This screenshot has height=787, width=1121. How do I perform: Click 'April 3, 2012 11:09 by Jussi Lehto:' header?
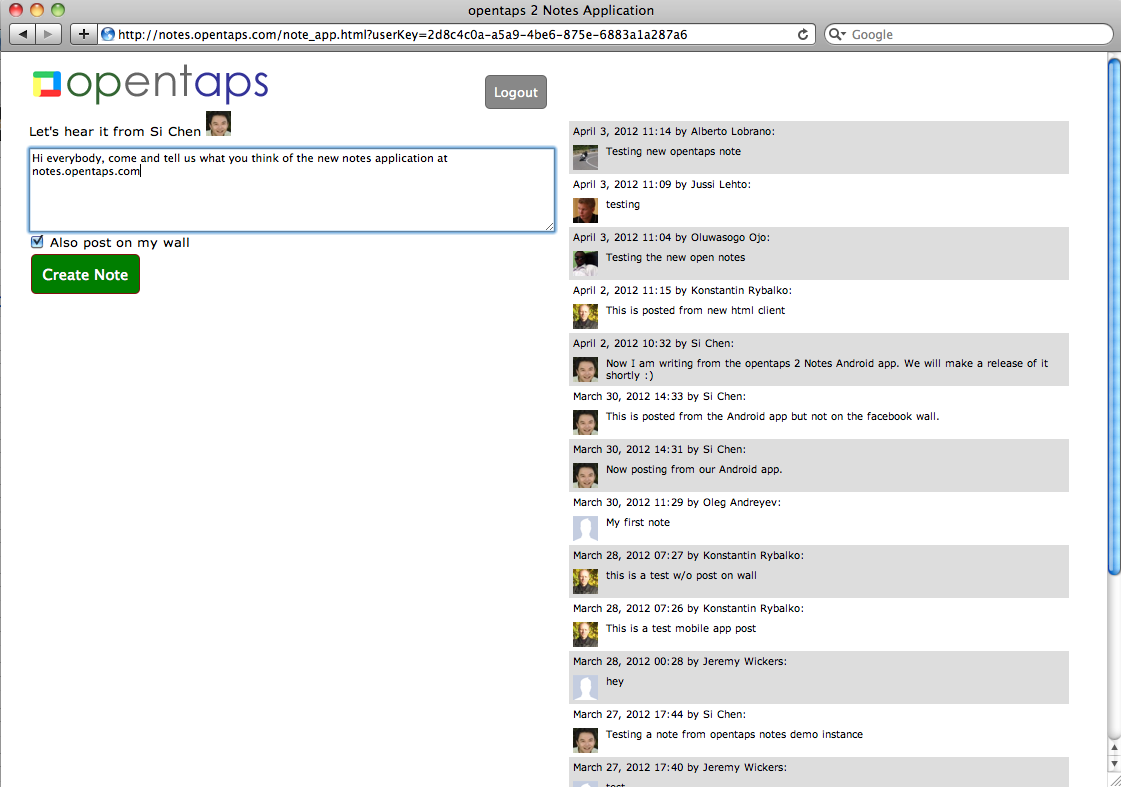(x=661, y=184)
